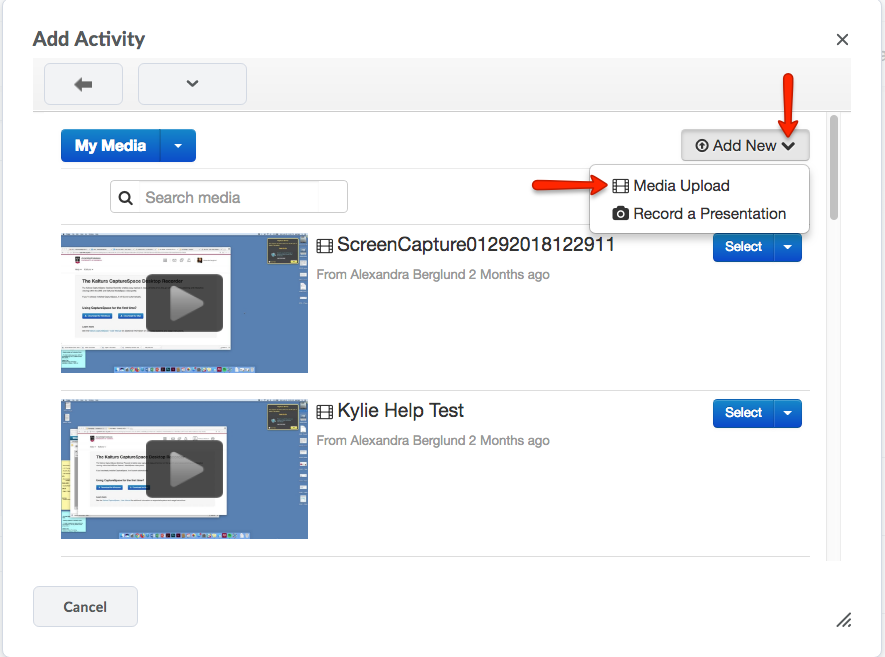Play the Kylie Help Test video thumbnail
Viewport: 885px width, 657px height.
click(184, 469)
